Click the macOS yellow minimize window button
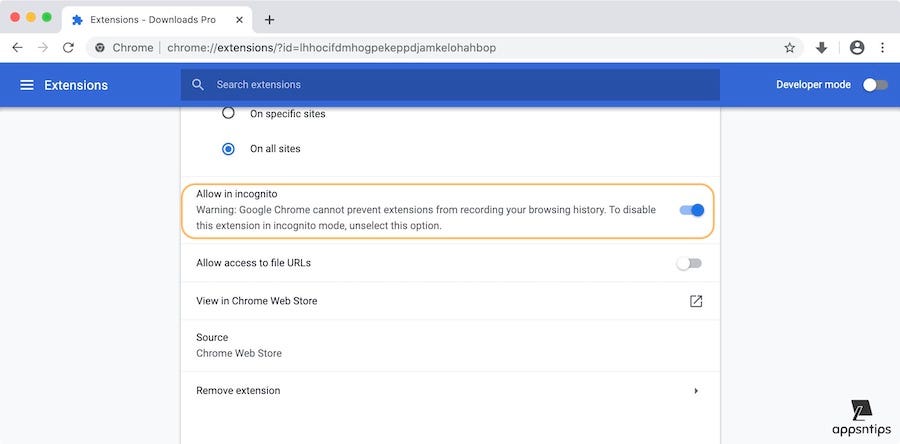900x444 pixels. pos(31,17)
